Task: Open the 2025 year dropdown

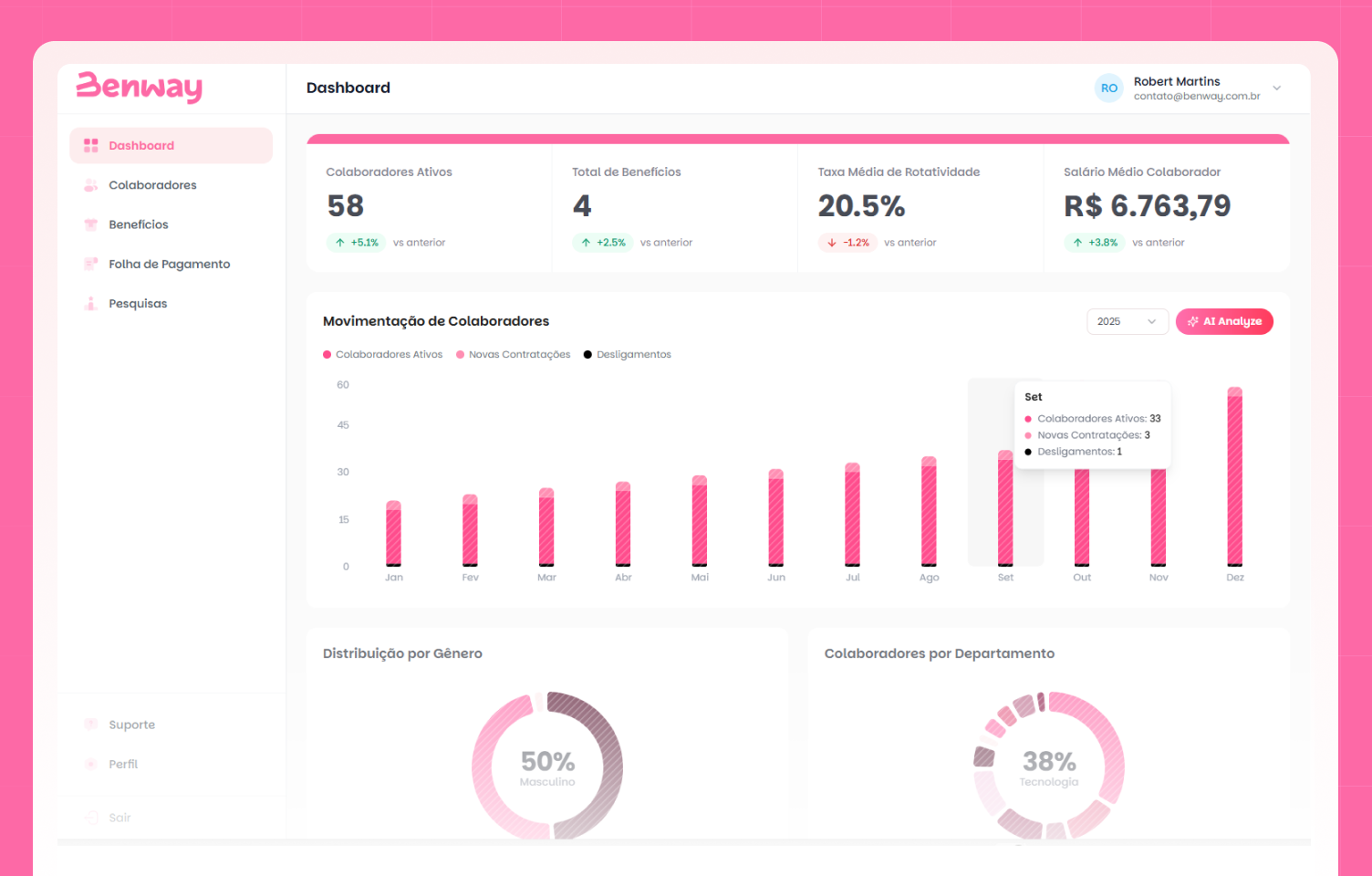Action: tap(1127, 321)
